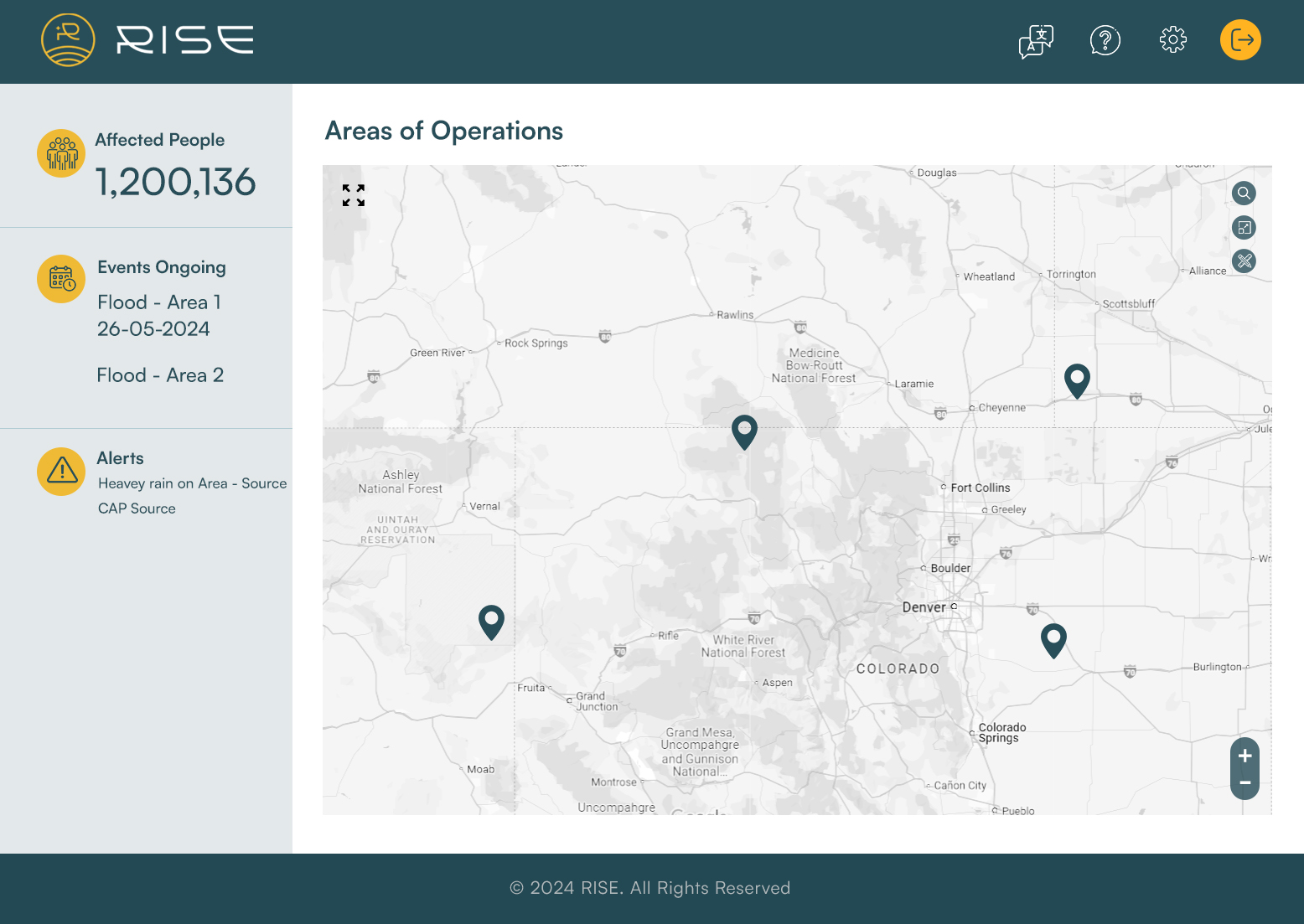Viewport: 1304px width, 924px height.
Task: Click the help question mark icon
Action: click(1105, 40)
